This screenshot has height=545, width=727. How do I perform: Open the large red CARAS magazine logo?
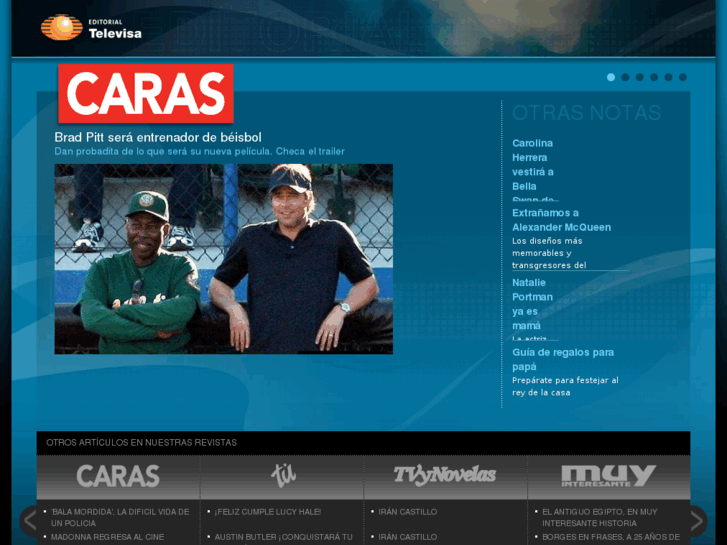(x=146, y=94)
